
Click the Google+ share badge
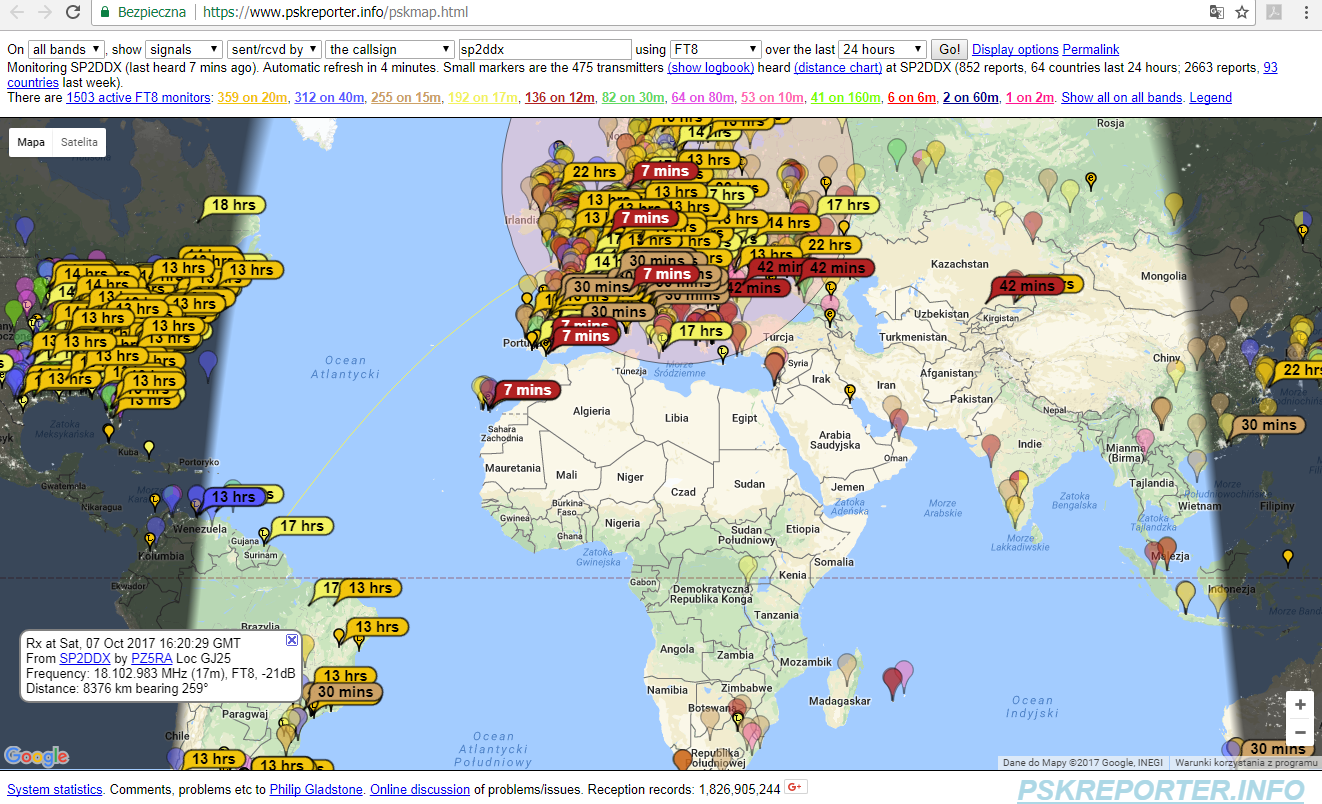[x=795, y=788]
